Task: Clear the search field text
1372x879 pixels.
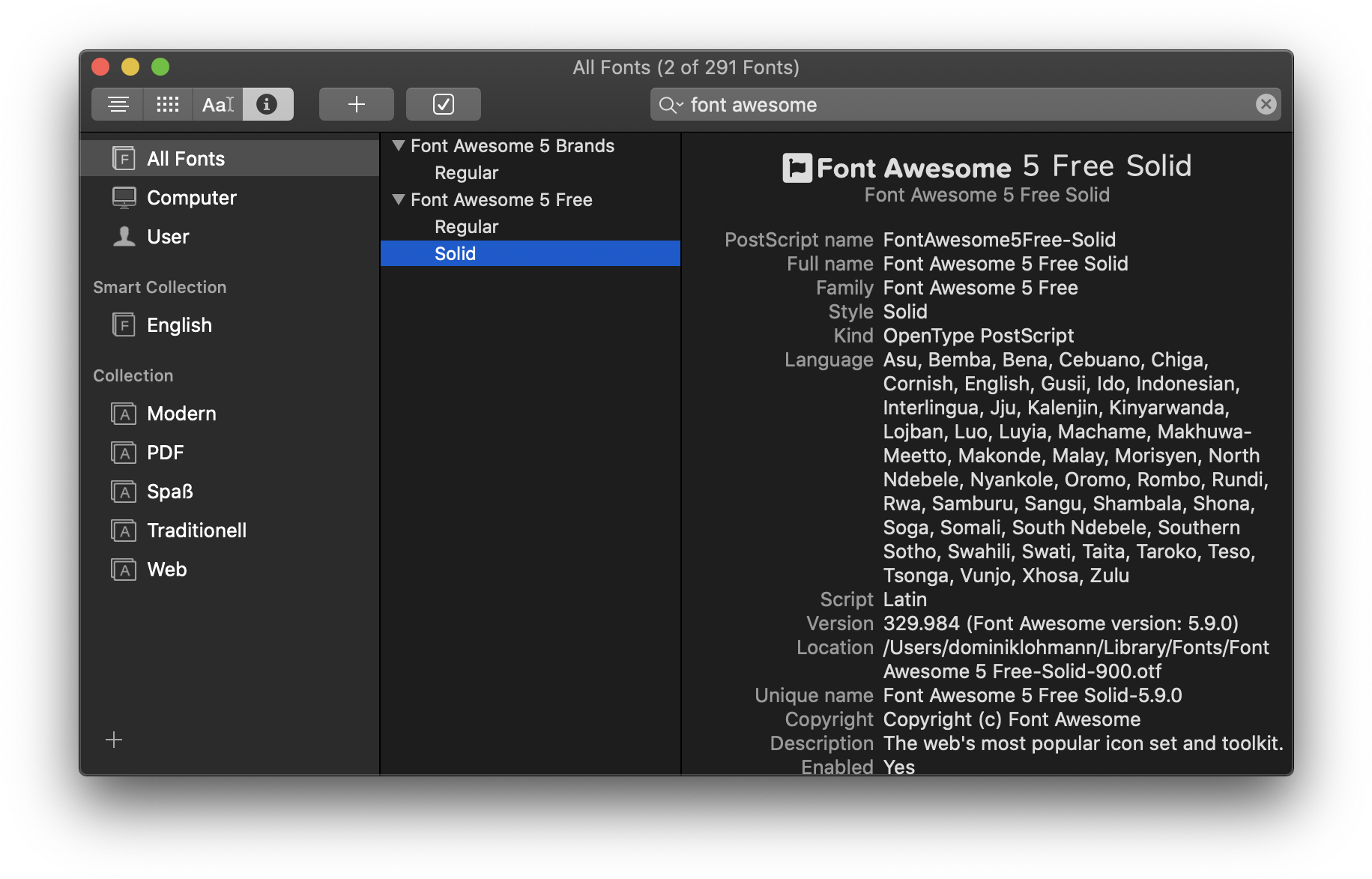Action: click(1266, 104)
